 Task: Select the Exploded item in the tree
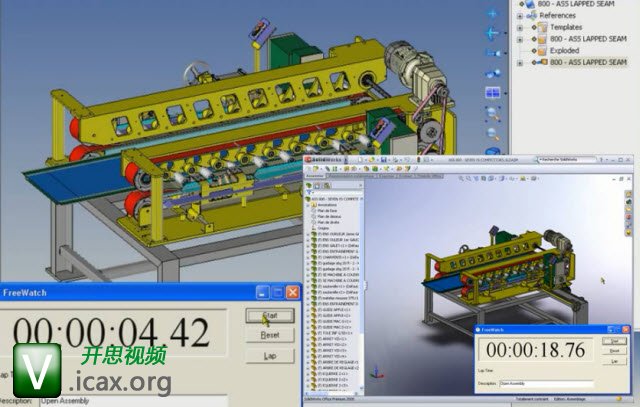point(564,51)
